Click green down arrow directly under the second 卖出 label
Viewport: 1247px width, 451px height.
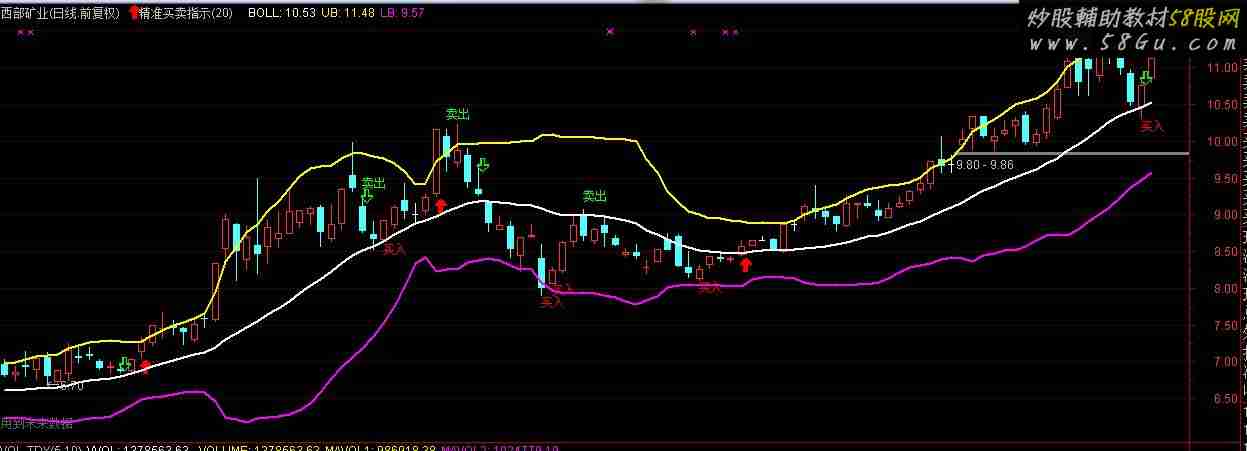coord(366,197)
